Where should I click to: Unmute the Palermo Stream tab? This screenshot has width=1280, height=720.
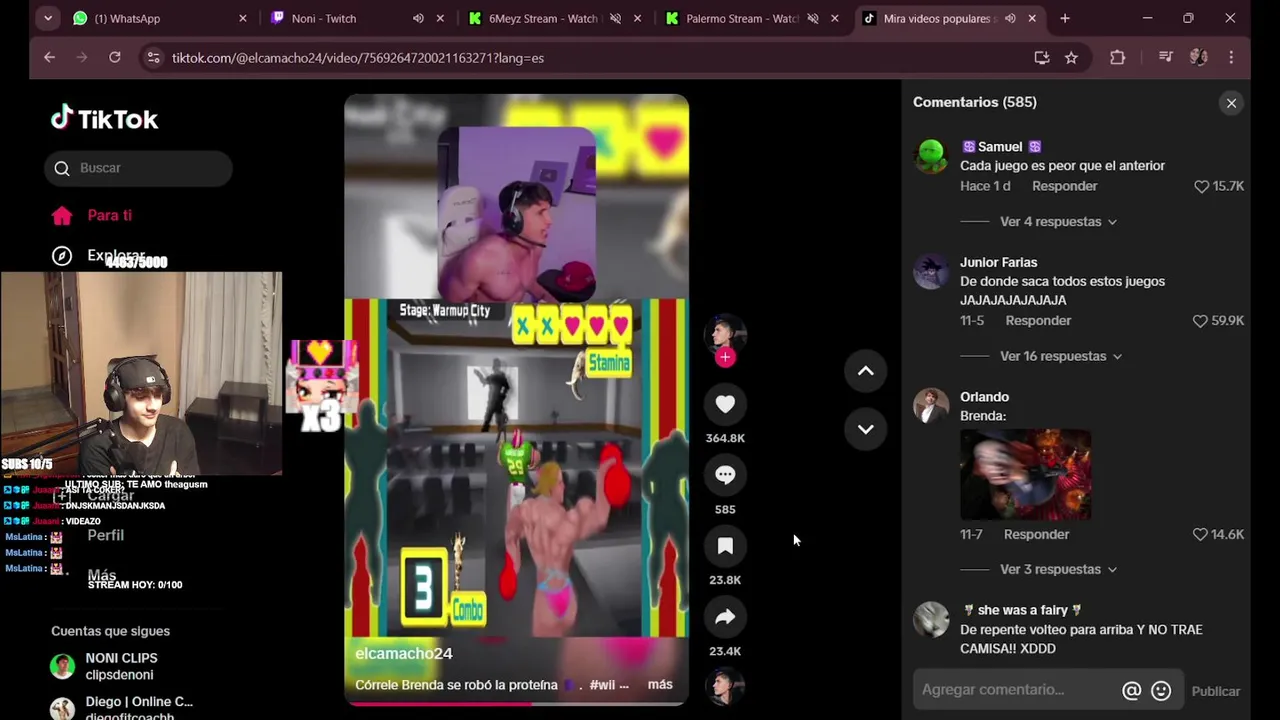click(812, 18)
